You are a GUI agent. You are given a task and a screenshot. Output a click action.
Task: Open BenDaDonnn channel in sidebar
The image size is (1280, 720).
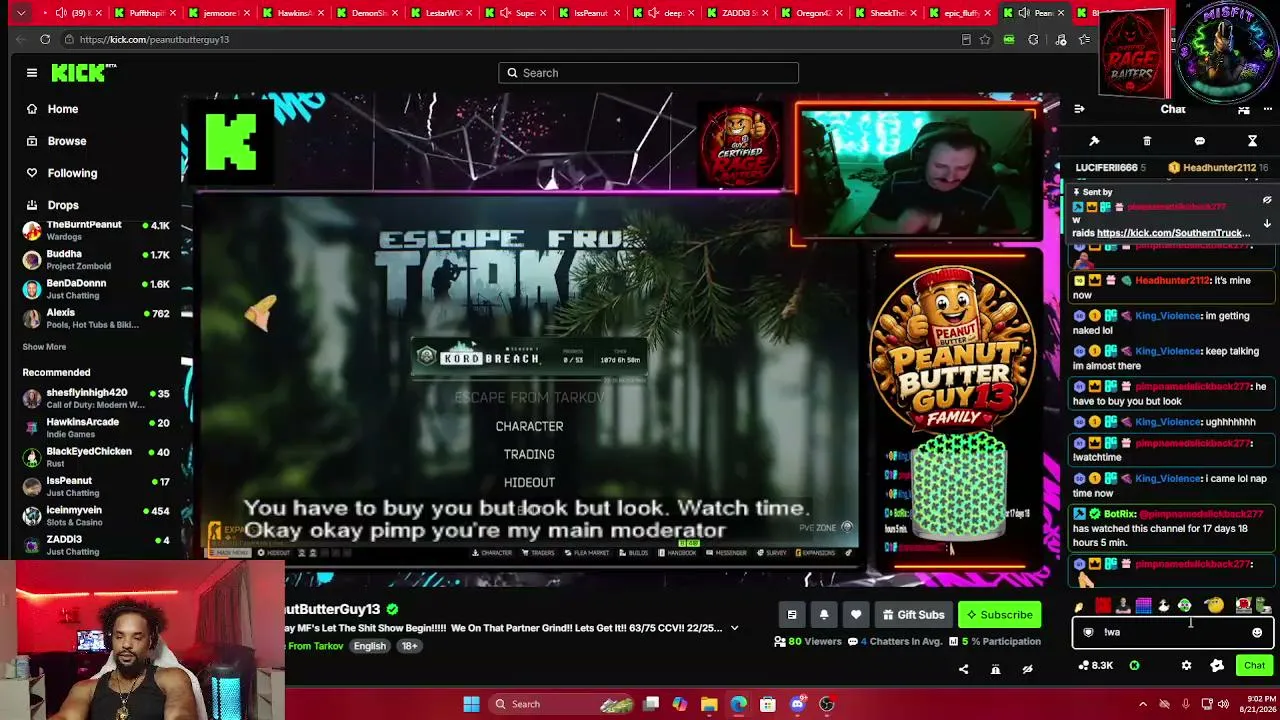pyautogui.click(x=96, y=289)
